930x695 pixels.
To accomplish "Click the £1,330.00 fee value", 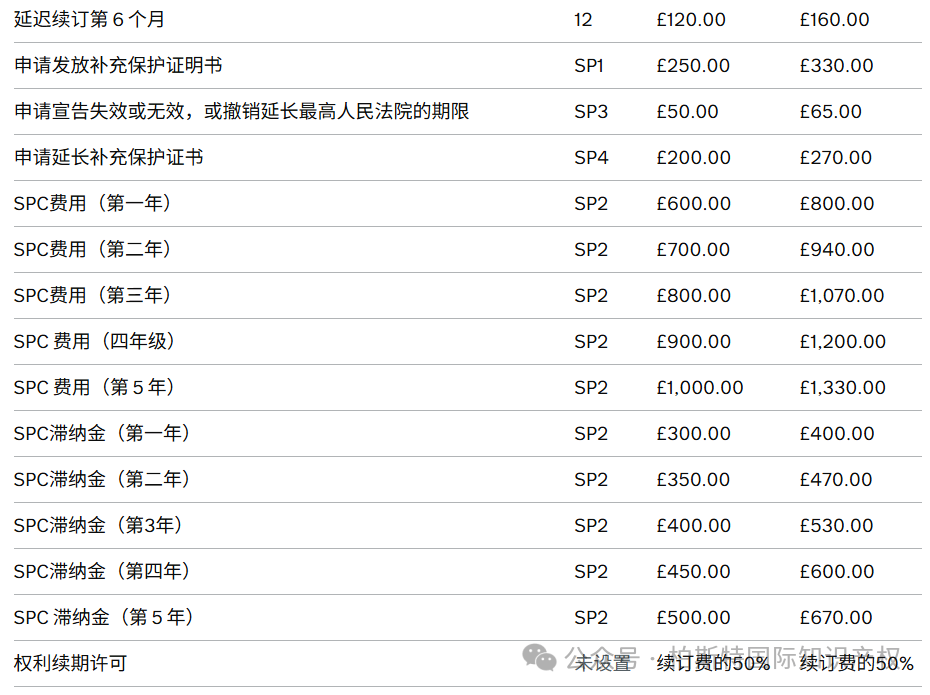I will (842, 388).
